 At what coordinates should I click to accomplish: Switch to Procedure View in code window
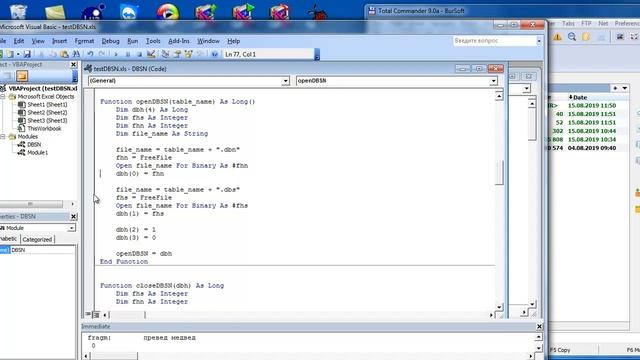pos(88,315)
